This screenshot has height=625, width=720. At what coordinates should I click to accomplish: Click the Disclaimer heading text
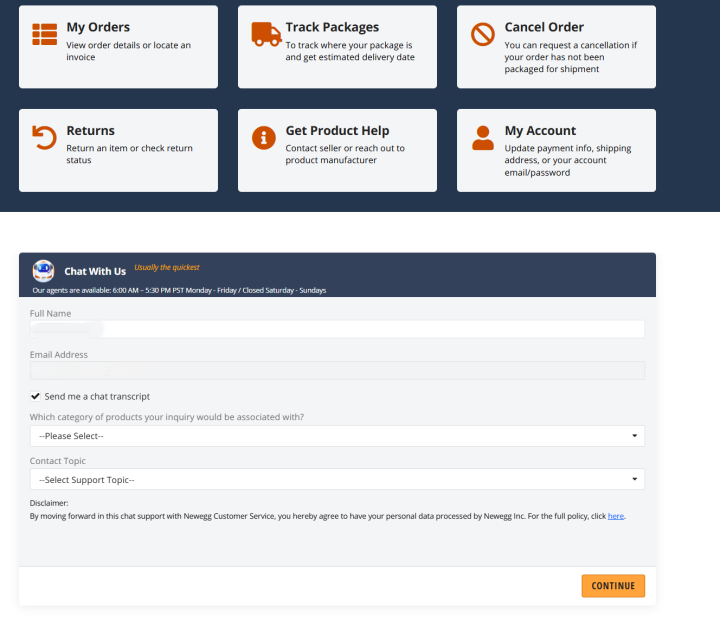(49, 503)
